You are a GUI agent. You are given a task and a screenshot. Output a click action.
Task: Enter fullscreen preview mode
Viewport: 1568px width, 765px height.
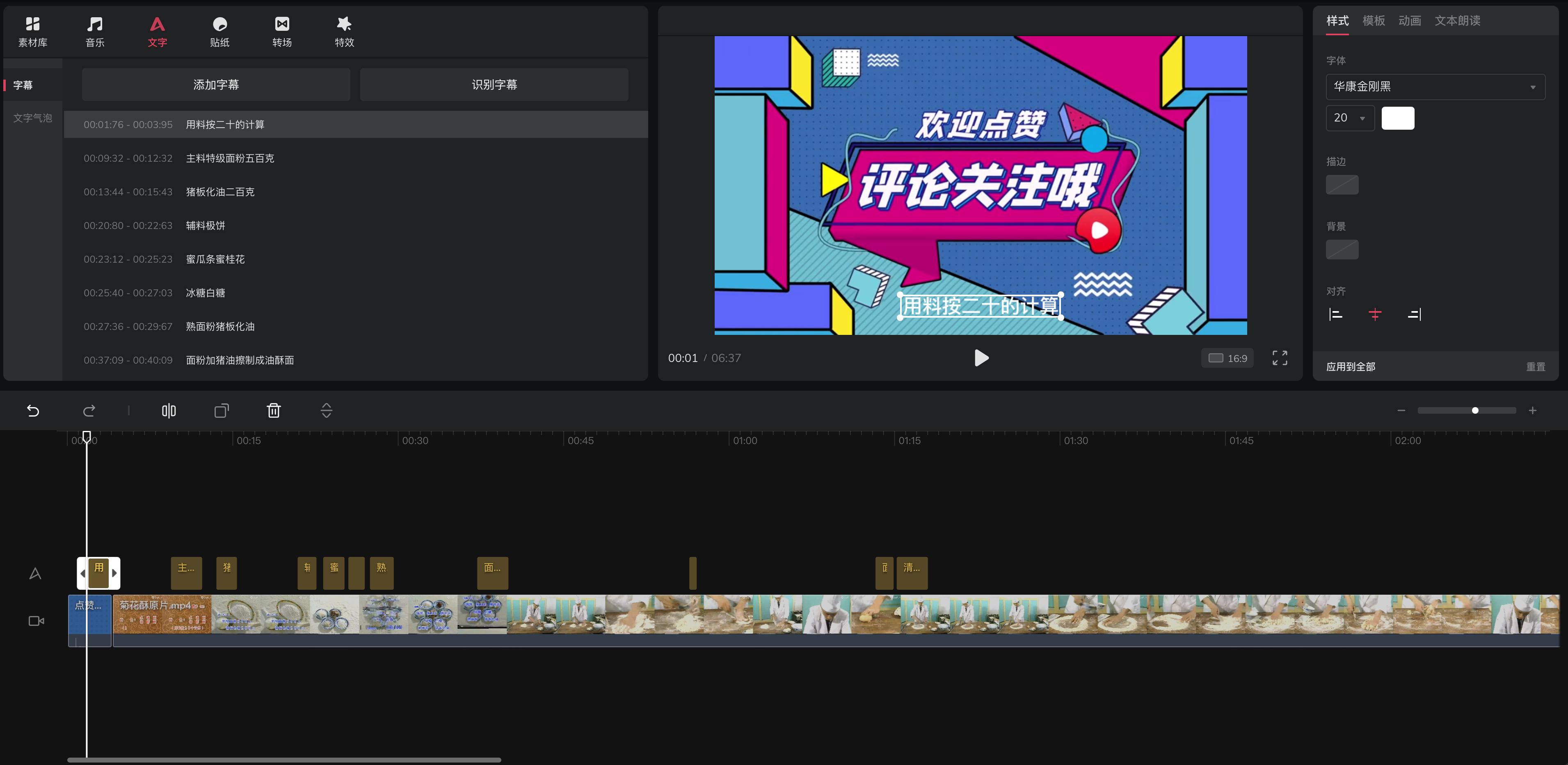(x=1280, y=358)
